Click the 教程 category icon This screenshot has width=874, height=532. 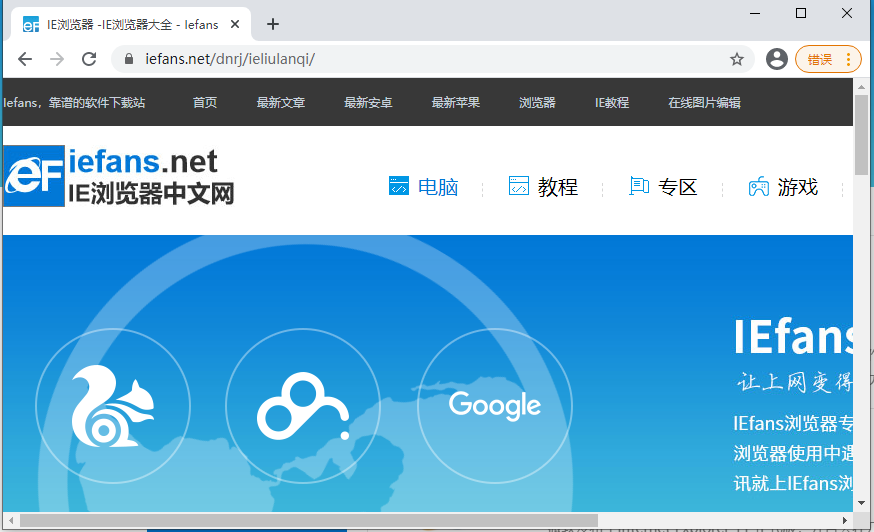[519, 186]
